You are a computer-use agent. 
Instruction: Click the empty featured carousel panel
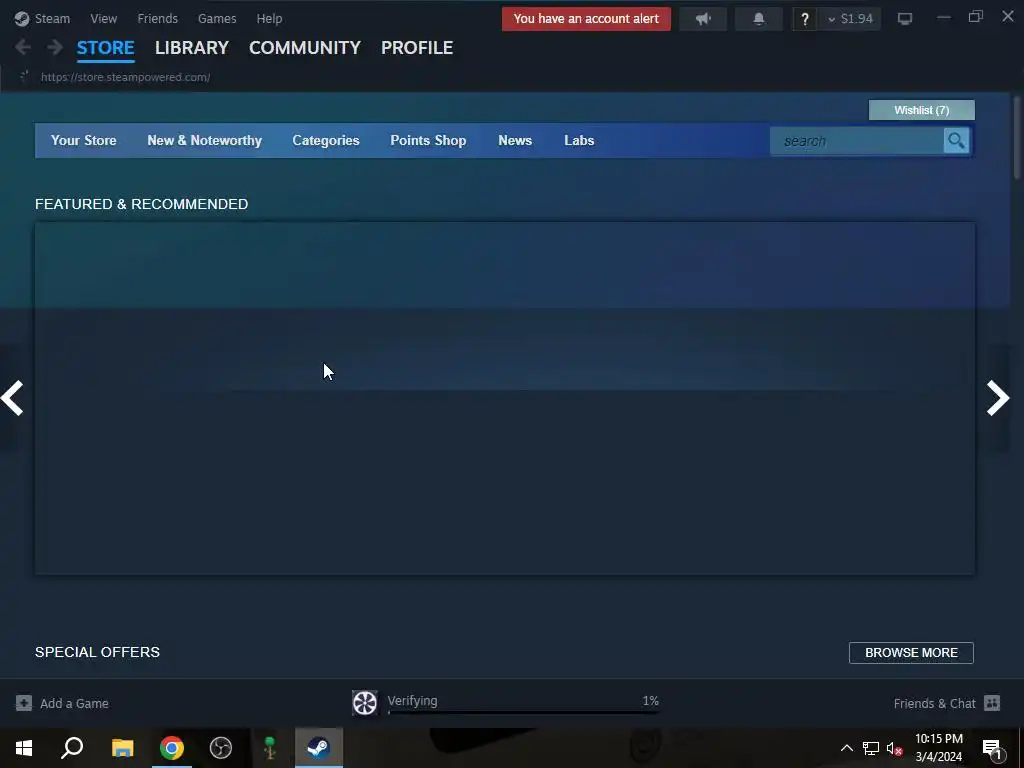pyautogui.click(x=505, y=398)
